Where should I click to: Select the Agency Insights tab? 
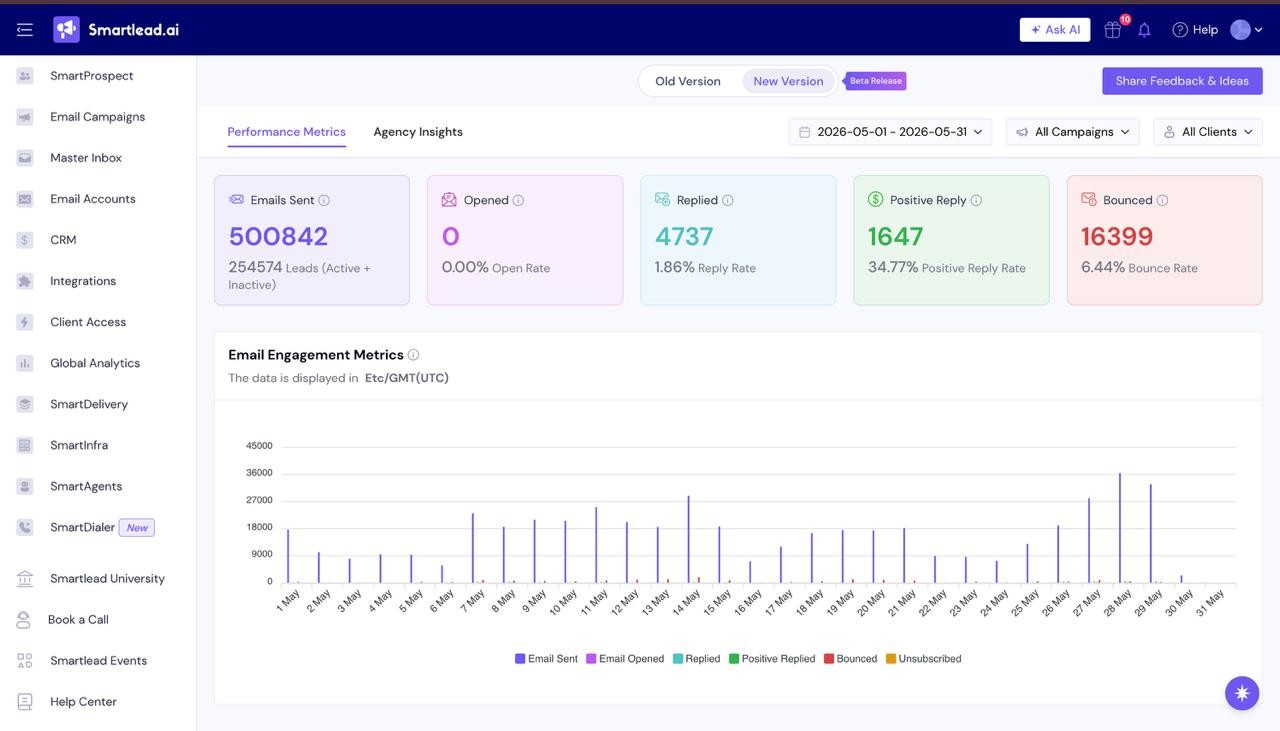point(418,132)
